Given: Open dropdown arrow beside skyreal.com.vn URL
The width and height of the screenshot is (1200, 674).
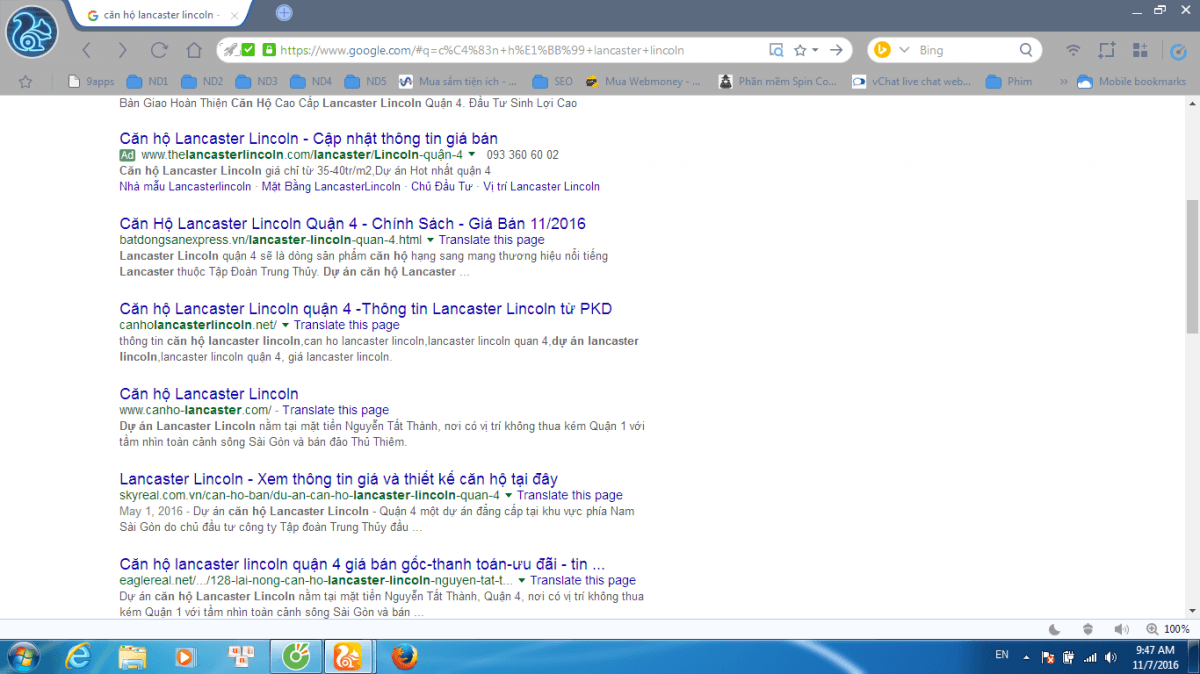Looking at the screenshot, I should 508,495.
